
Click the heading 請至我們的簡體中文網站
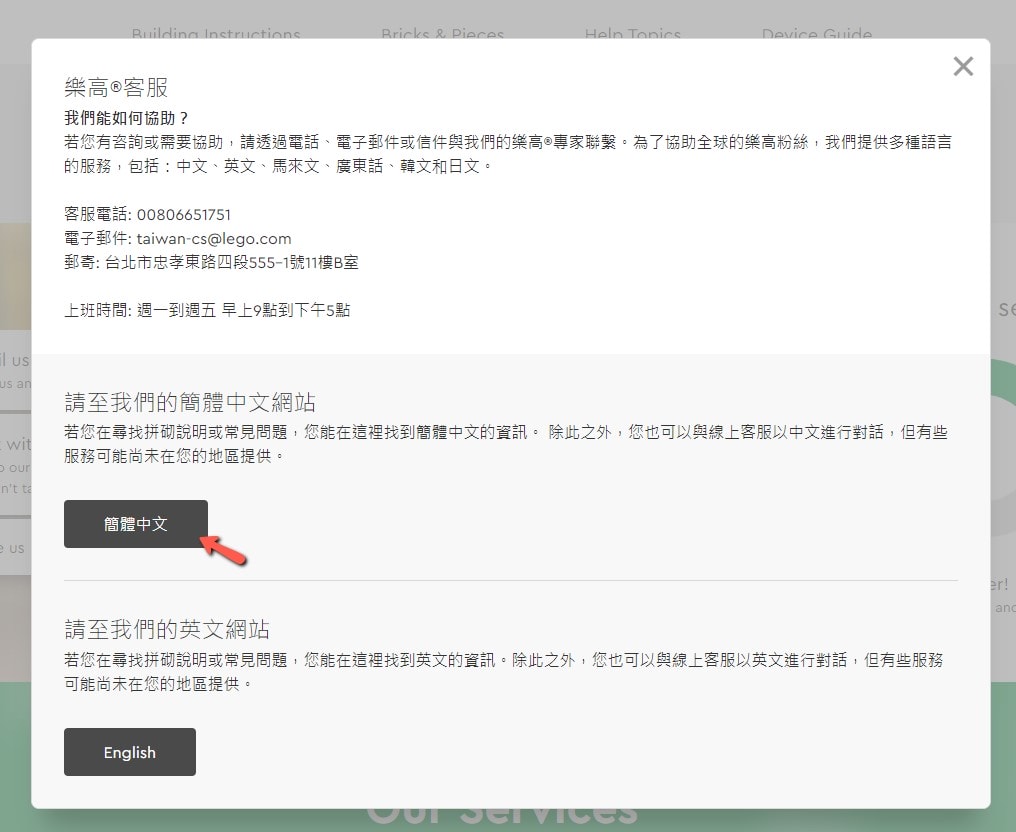tap(190, 402)
